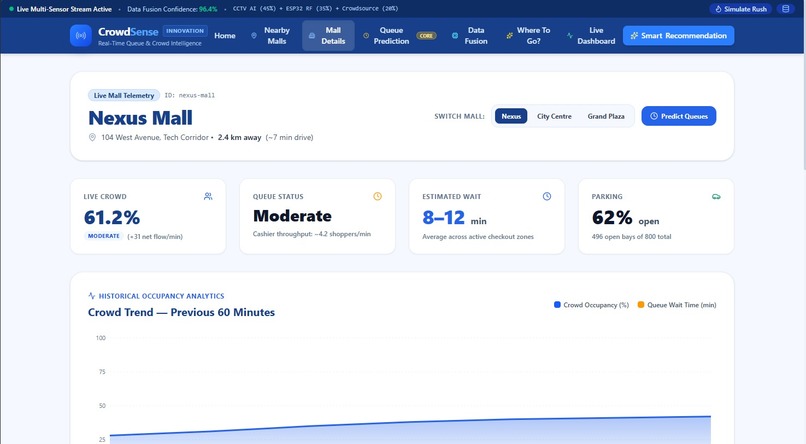Toggle Queue Wait Time (min) legend swatch
Viewport: 806px width, 444px height.
pos(641,305)
